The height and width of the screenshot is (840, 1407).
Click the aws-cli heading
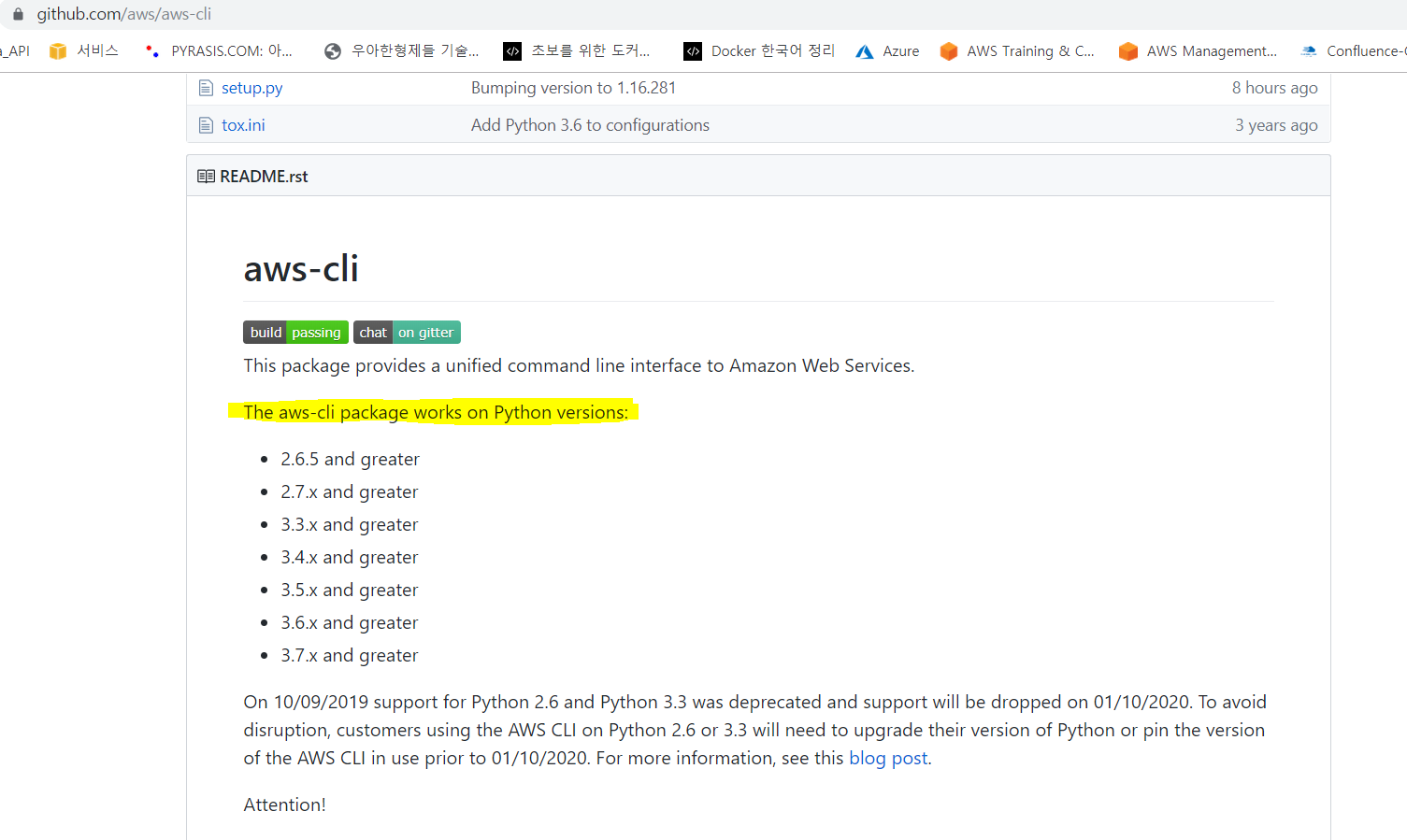[x=301, y=269]
